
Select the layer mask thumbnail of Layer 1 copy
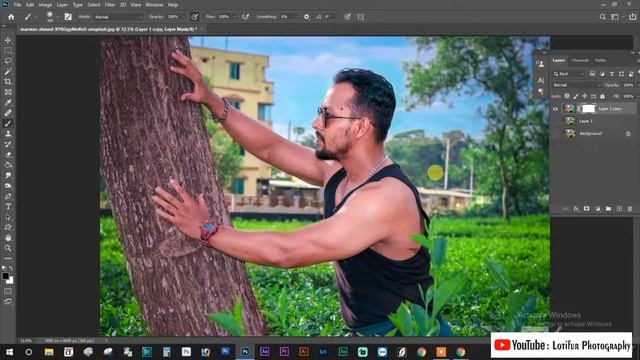pos(589,109)
